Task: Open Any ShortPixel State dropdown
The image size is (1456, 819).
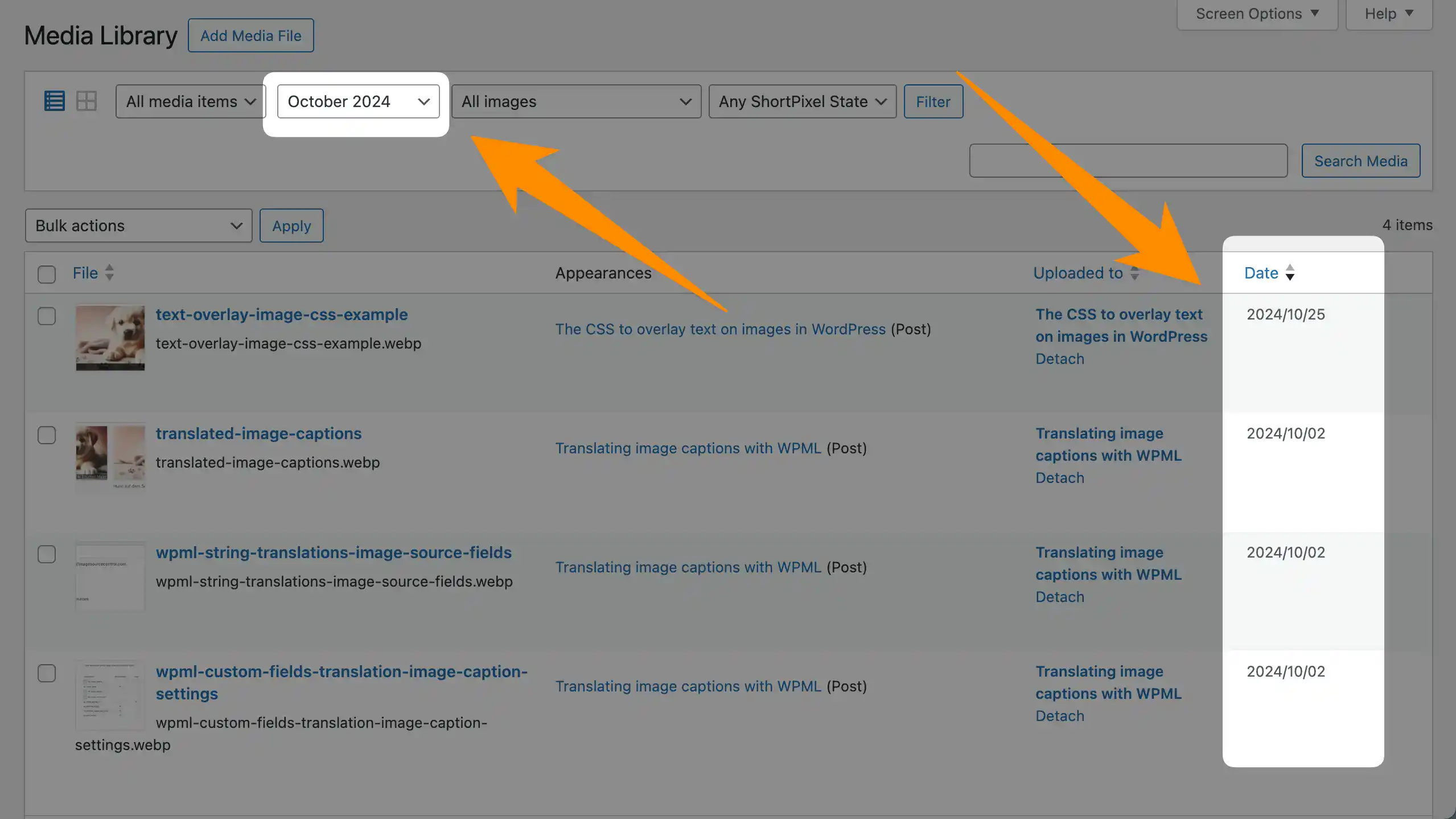Action: [x=802, y=101]
